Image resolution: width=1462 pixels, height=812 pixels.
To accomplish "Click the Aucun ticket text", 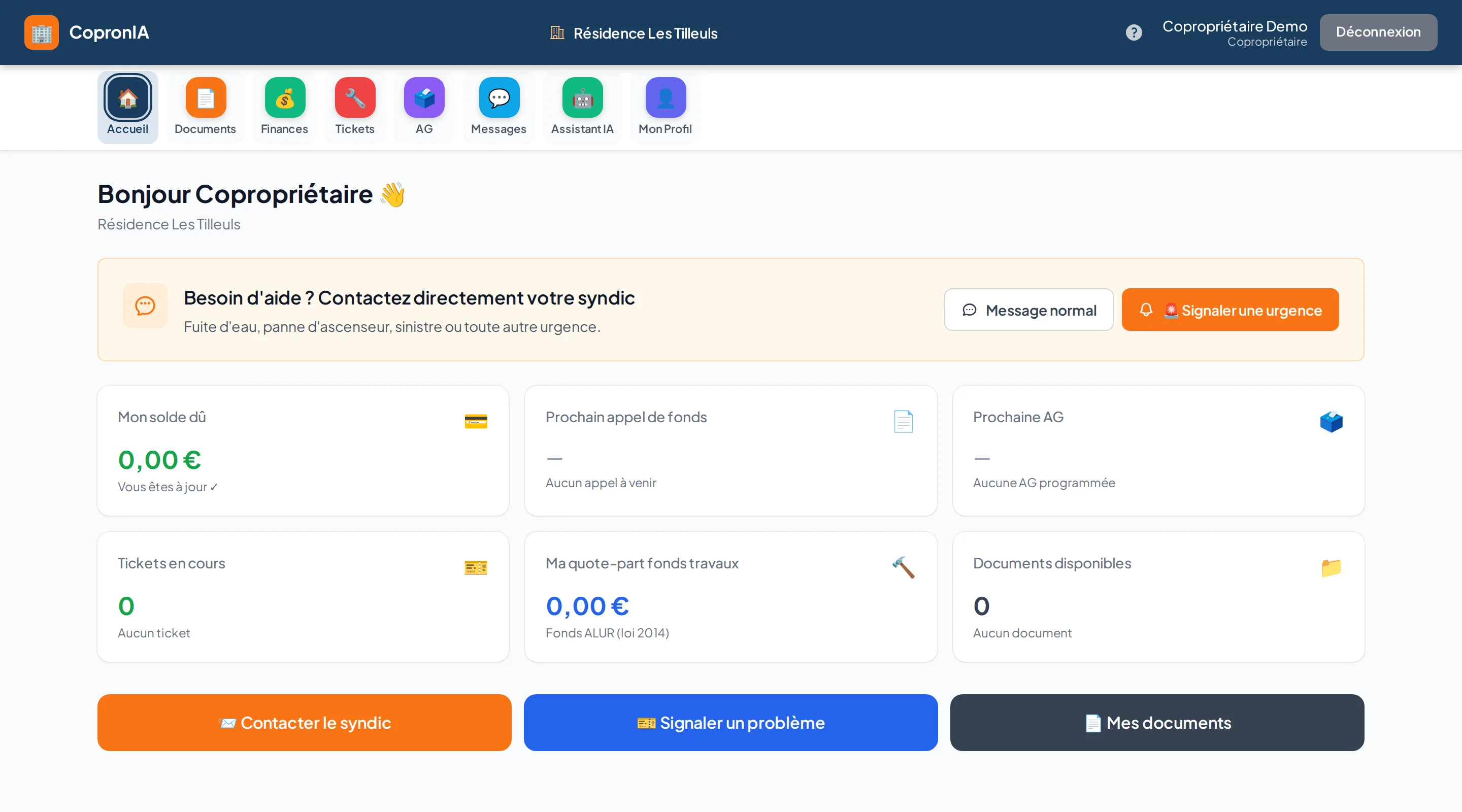I will (154, 633).
